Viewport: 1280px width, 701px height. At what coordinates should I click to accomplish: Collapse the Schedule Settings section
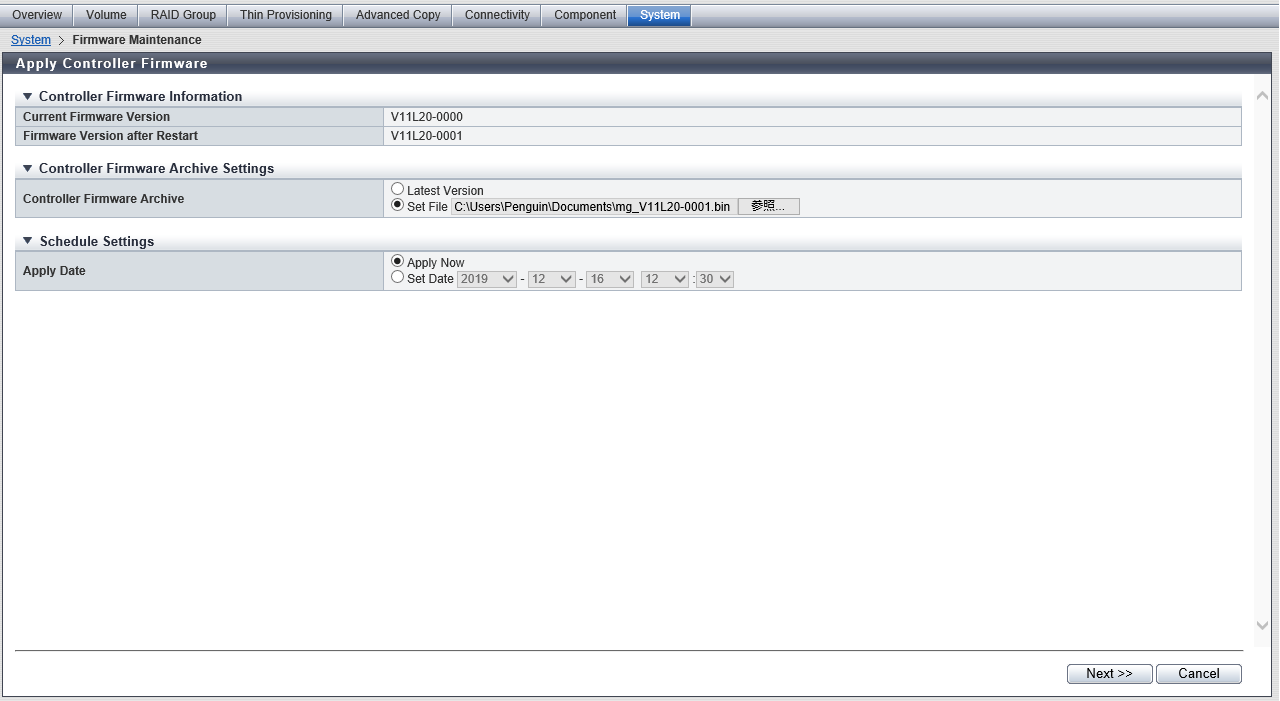click(28, 242)
